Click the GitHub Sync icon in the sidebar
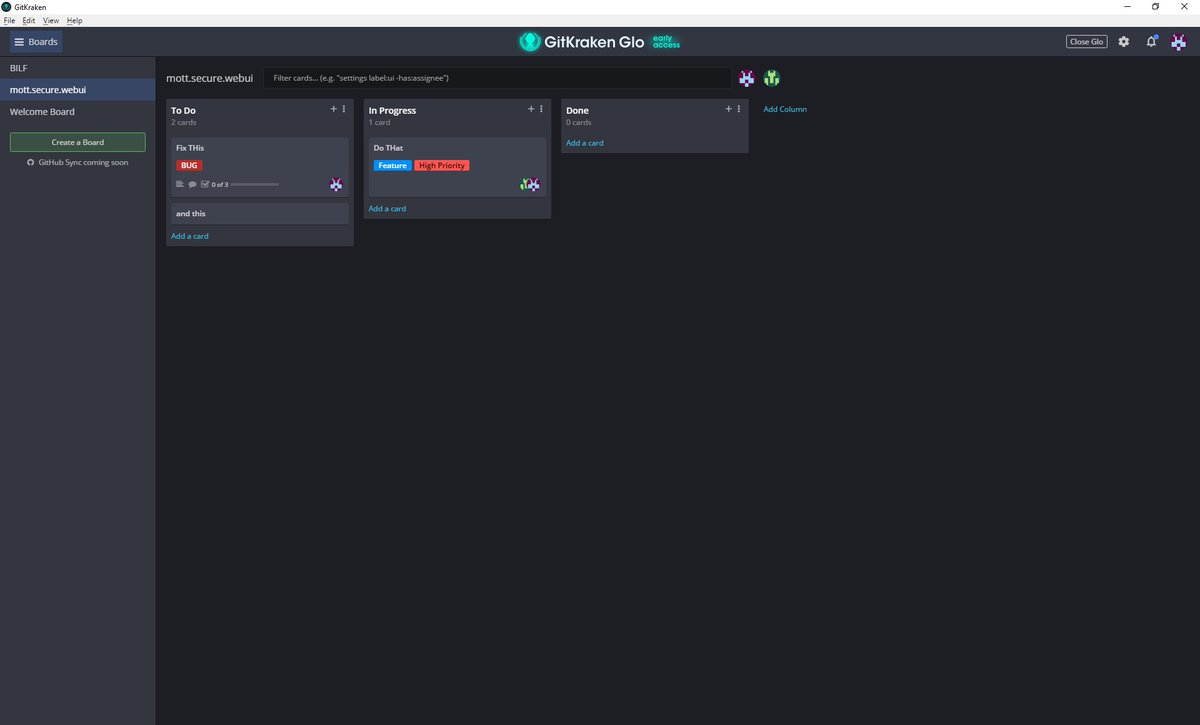Screen dimensions: 1200x725 [x=32, y=161]
